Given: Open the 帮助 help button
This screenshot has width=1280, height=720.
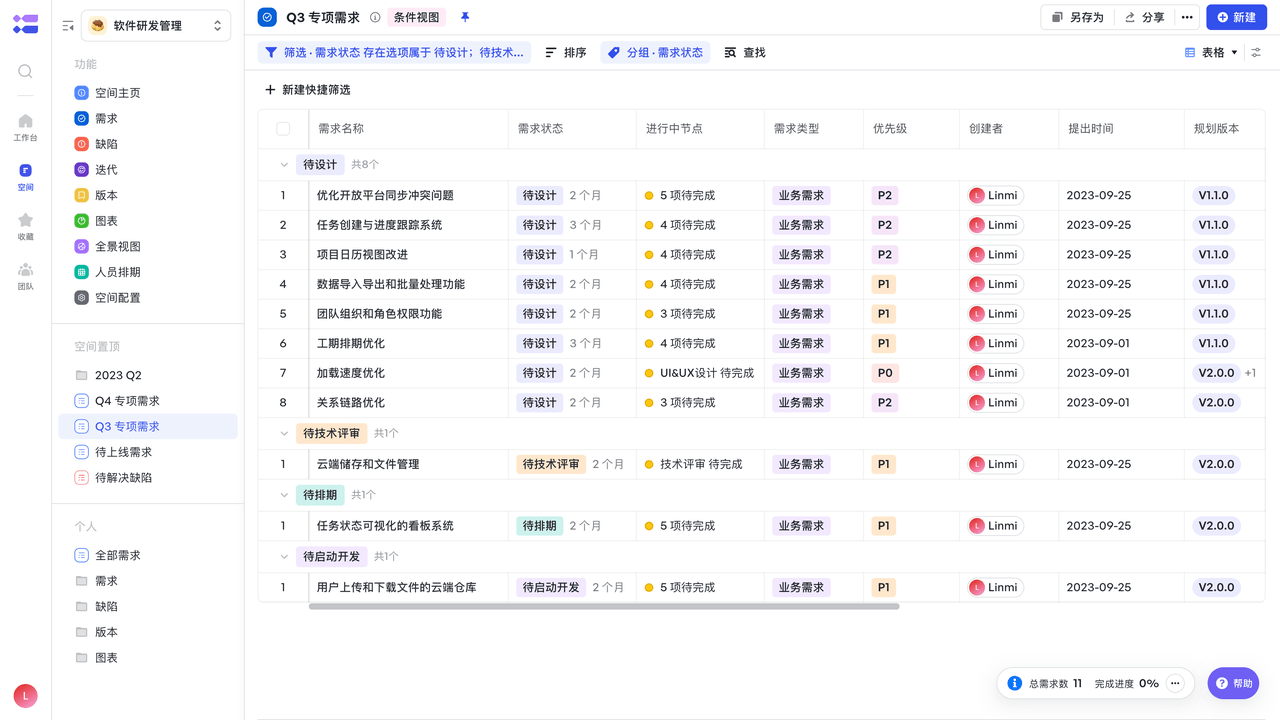Looking at the screenshot, I should point(1233,684).
